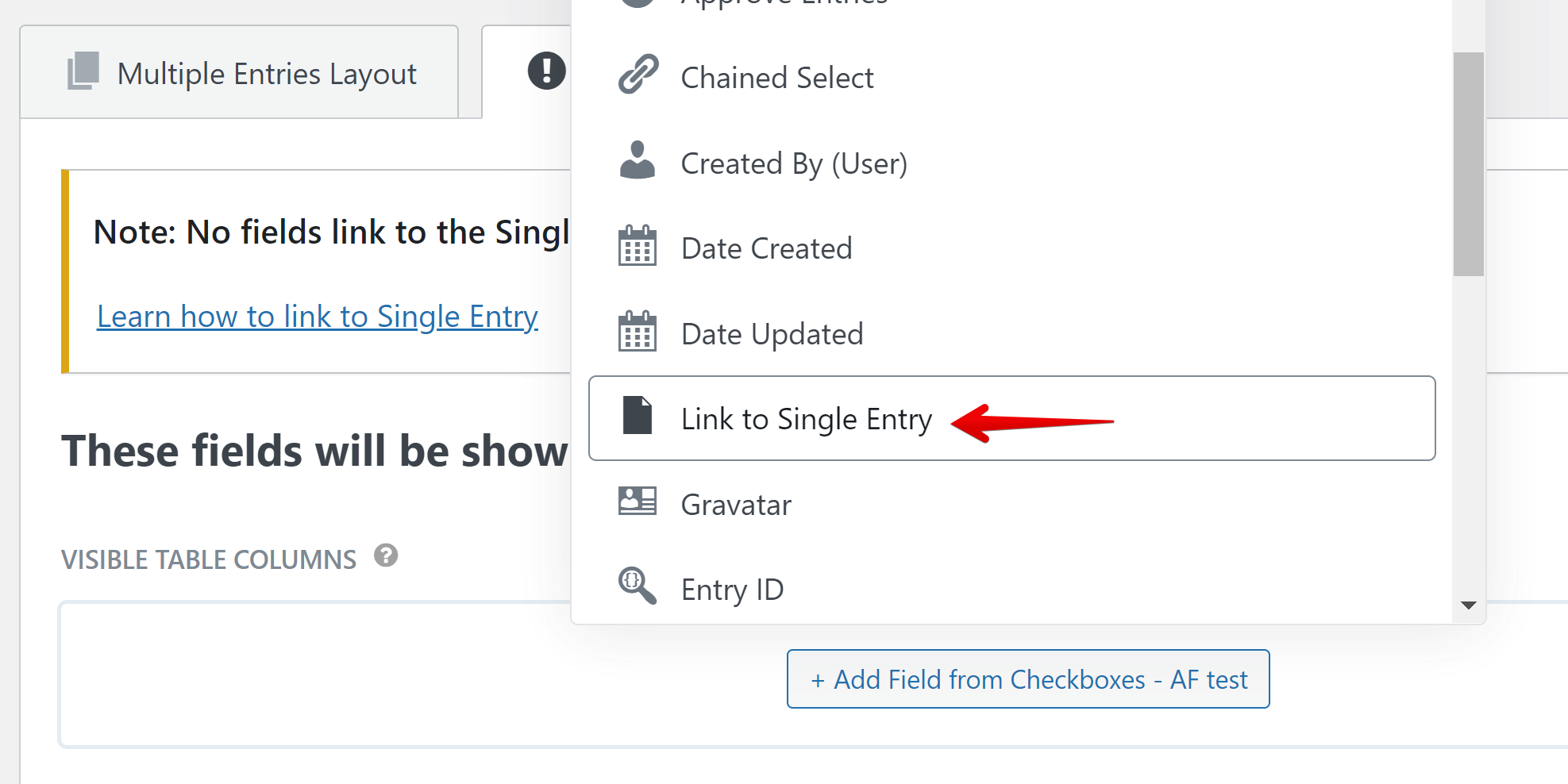
Task: Click the chain link icon beside Chained Select
Action: 636,75
